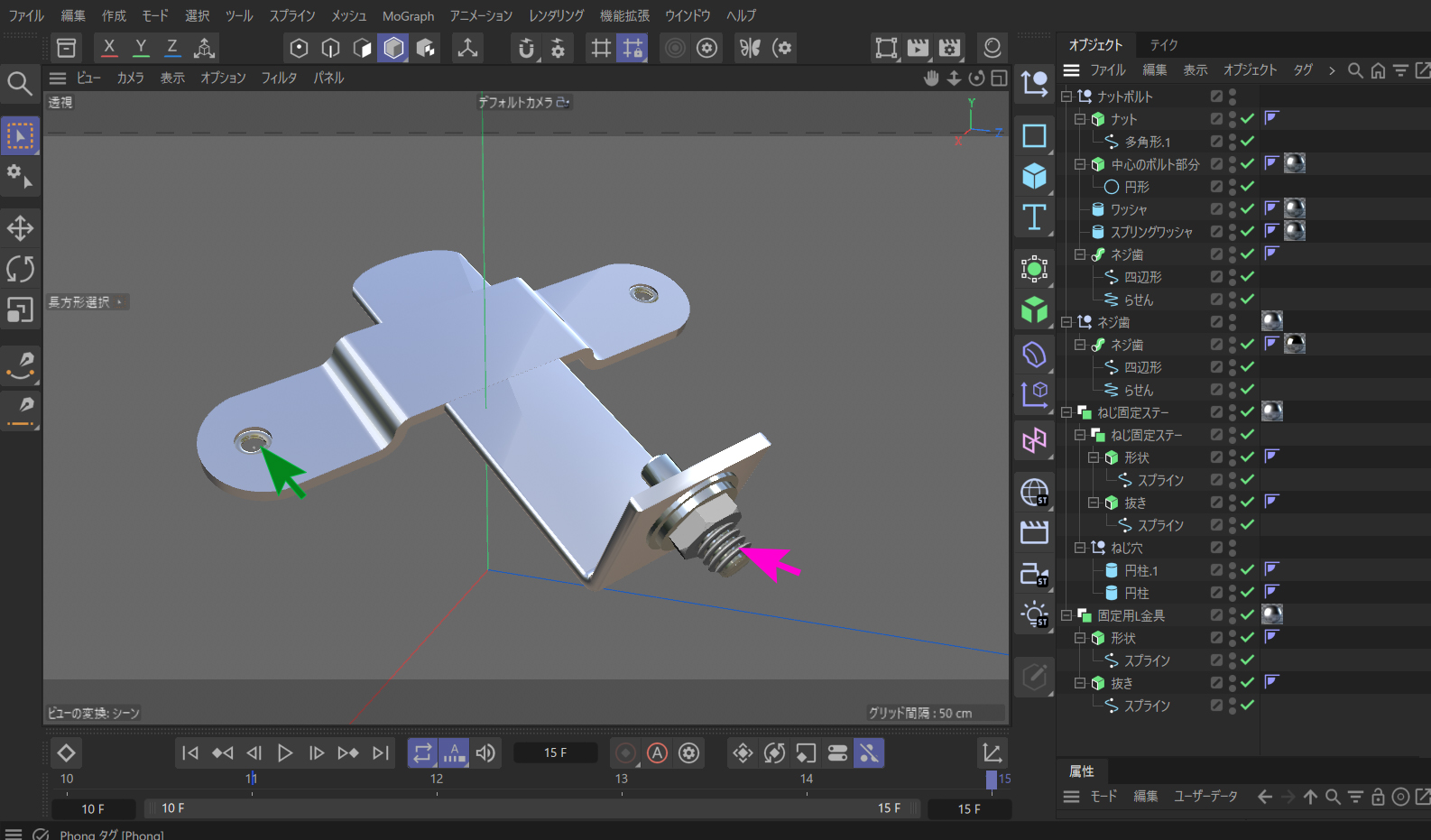
Task: Collapse the 固定用L金具 group
Action: coord(1066,615)
